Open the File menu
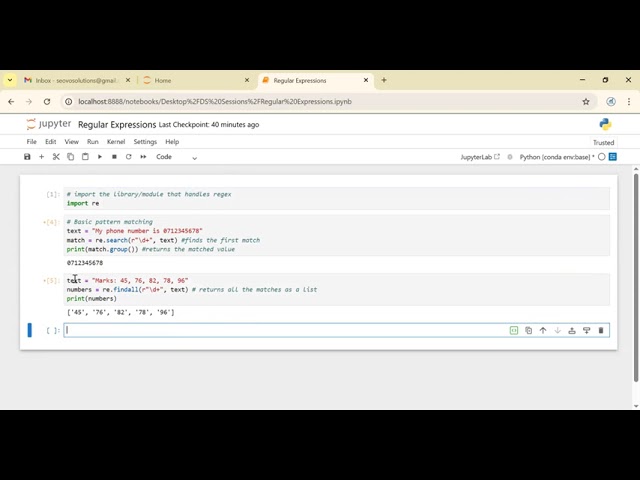 click(x=31, y=142)
